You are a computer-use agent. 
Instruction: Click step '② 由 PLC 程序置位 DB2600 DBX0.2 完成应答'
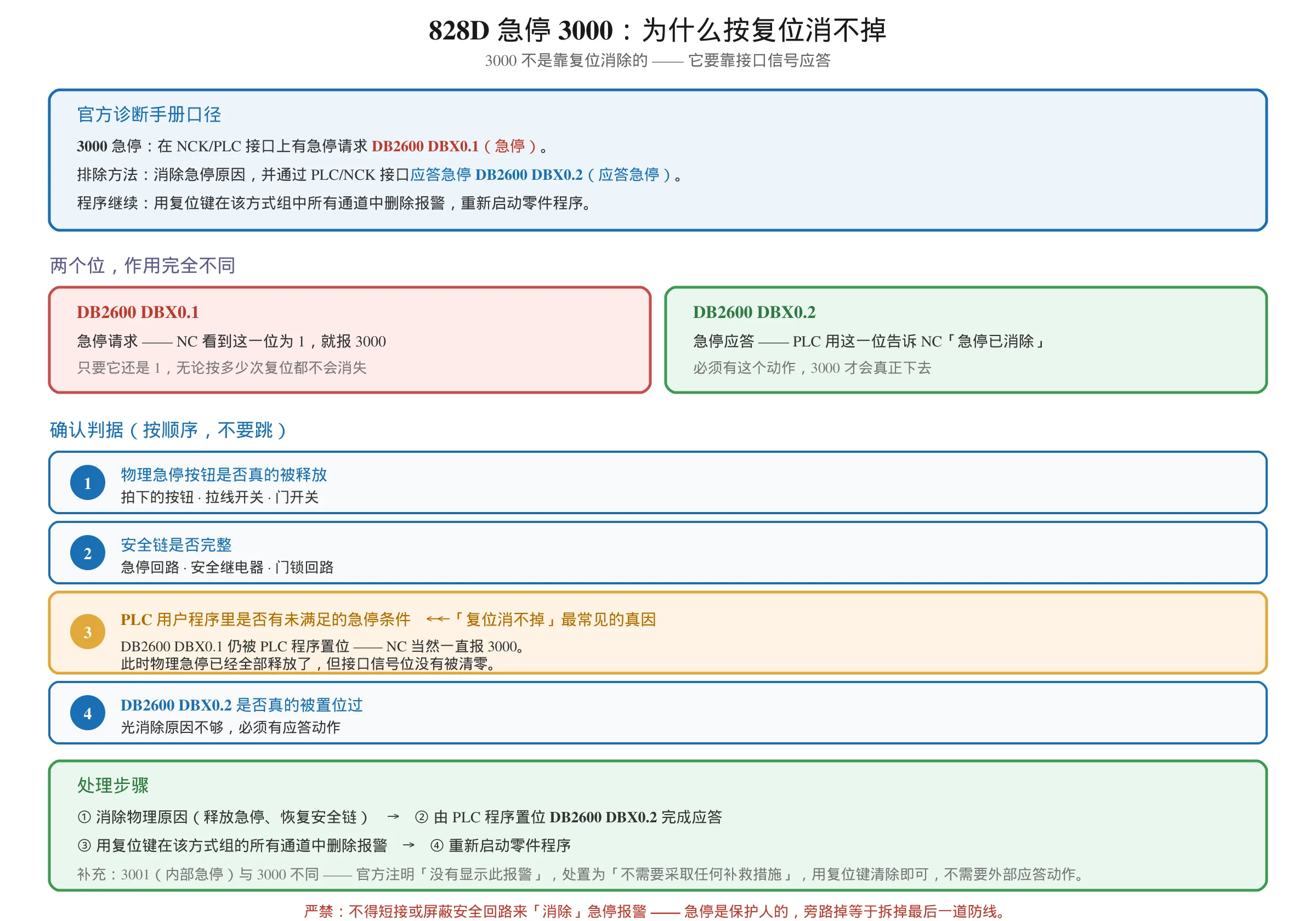569,817
